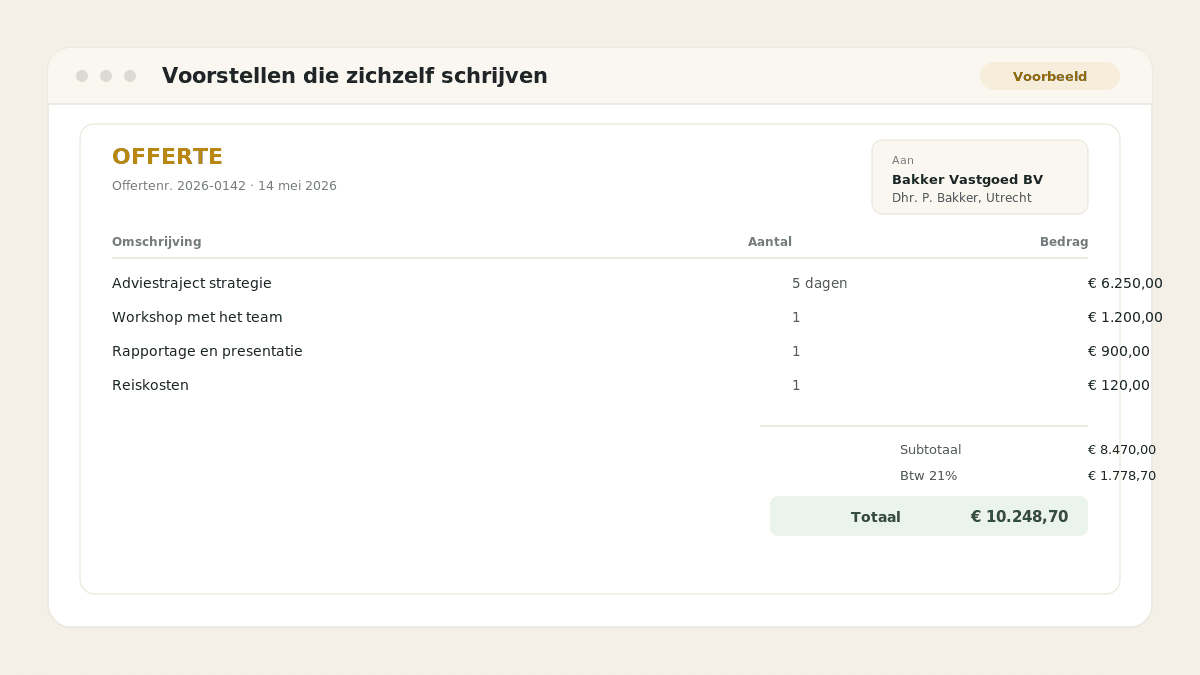Click the Subtotaal label
This screenshot has width=1200, height=675.
pyautogui.click(x=930, y=450)
